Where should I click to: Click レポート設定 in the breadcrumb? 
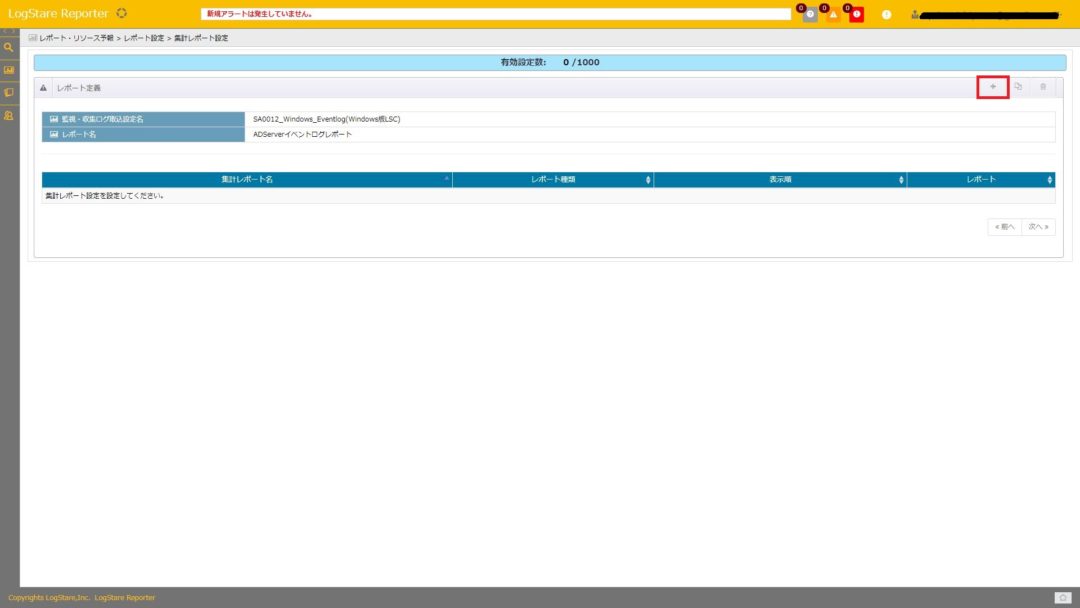pos(143,38)
